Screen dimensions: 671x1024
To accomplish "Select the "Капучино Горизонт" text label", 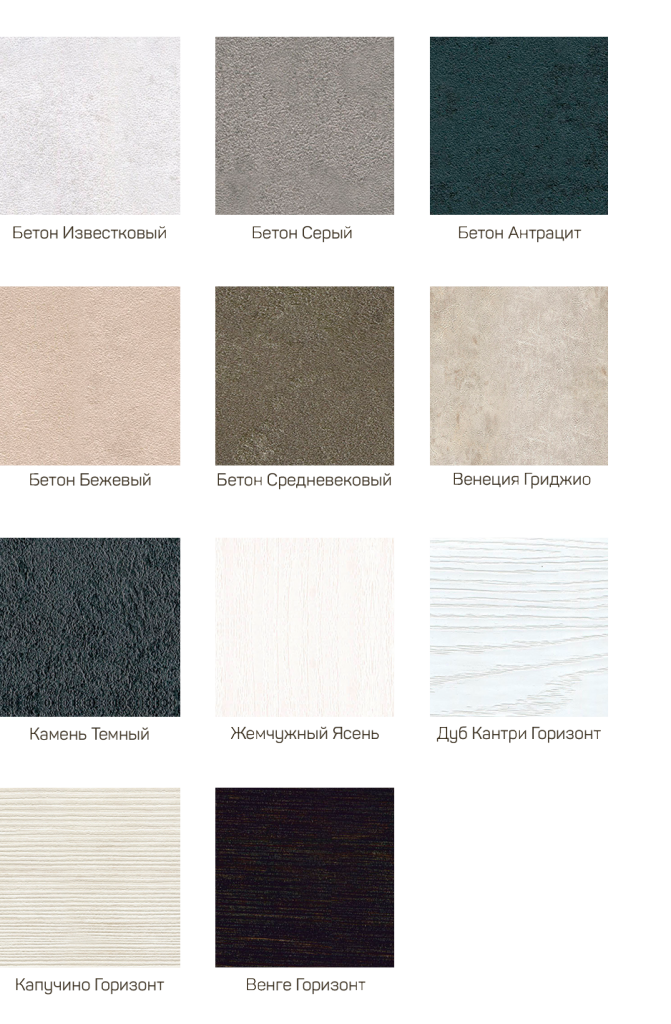I will 89,985.
